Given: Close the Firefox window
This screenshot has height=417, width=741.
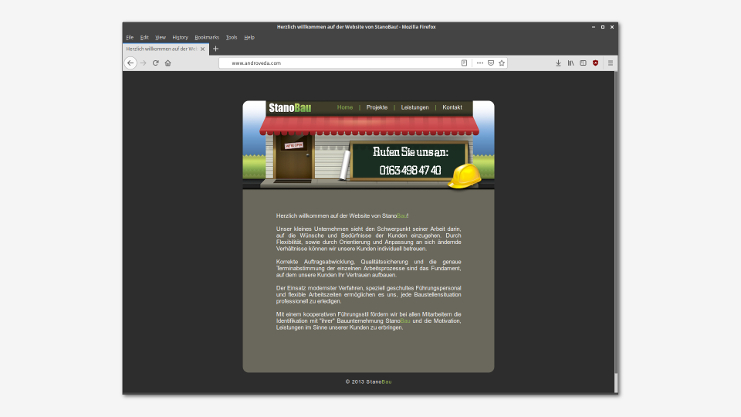Looking at the screenshot, I should coord(612,27).
